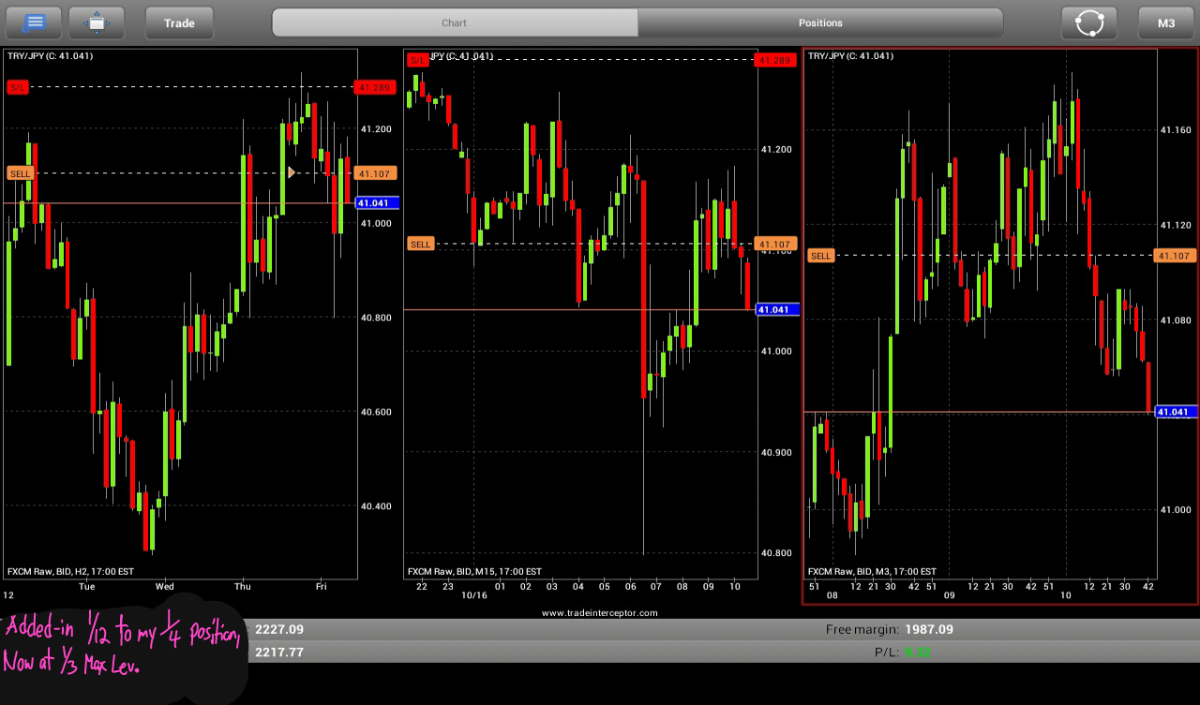The image size is (1200, 705).
Task: Click the Free margin 1987.09 field
Action: pyautogui.click(x=890, y=630)
